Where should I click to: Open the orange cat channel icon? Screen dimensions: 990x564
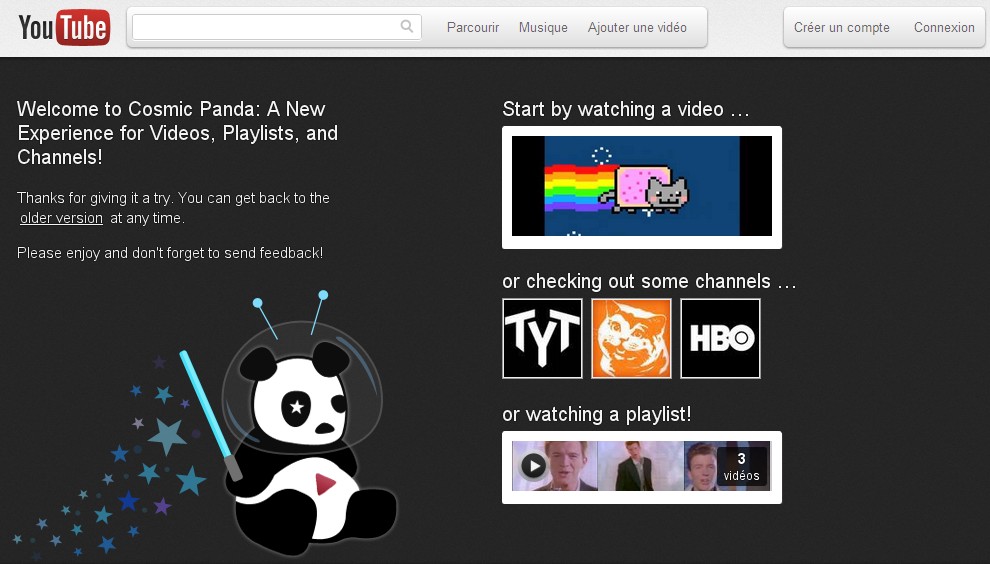click(631, 339)
